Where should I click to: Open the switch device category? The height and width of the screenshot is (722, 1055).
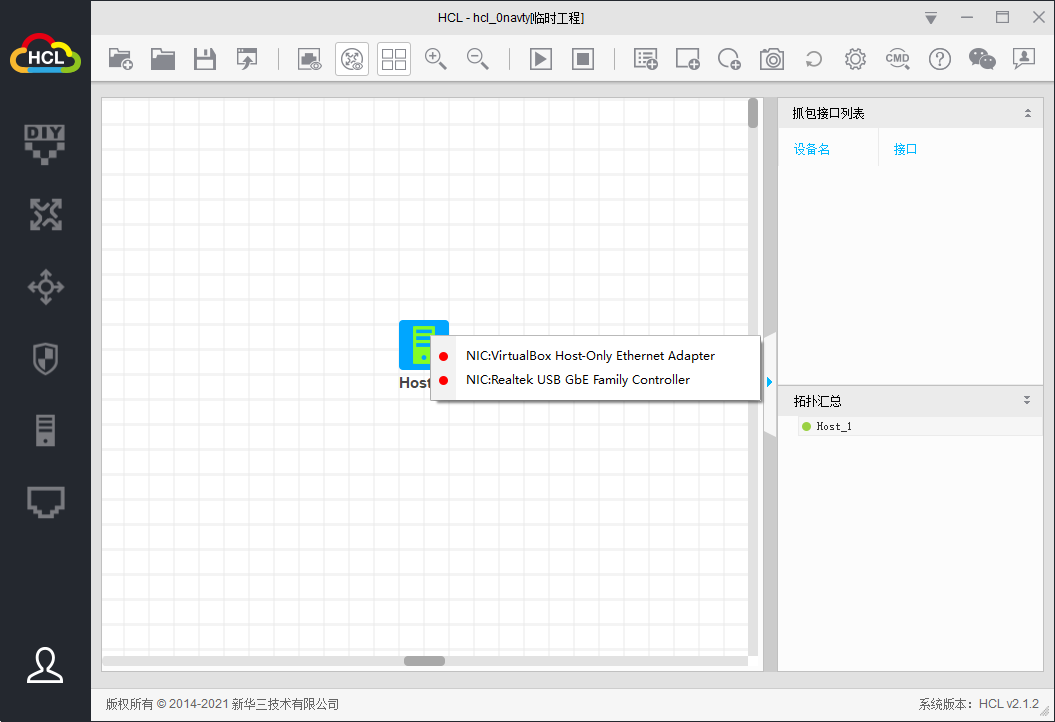click(45, 287)
